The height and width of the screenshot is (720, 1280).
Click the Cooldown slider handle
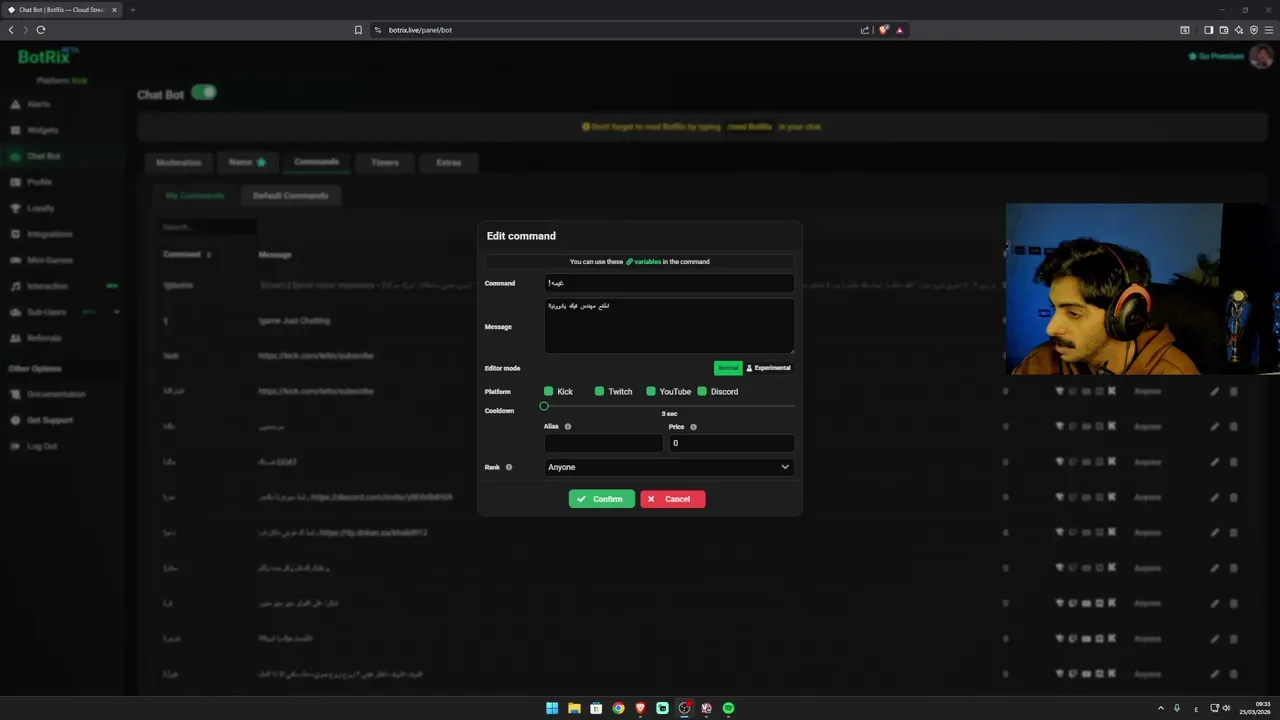click(544, 406)
